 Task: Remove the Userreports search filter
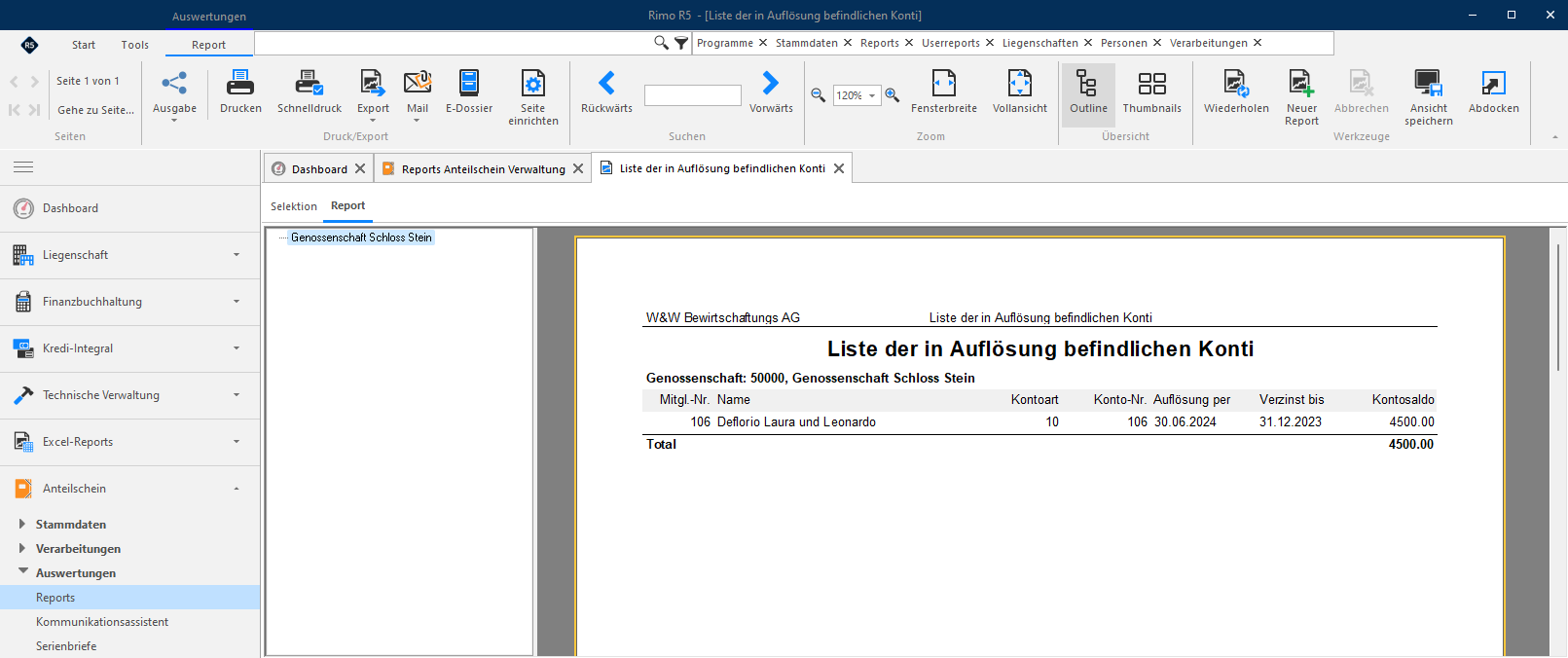tap(990, 43)
